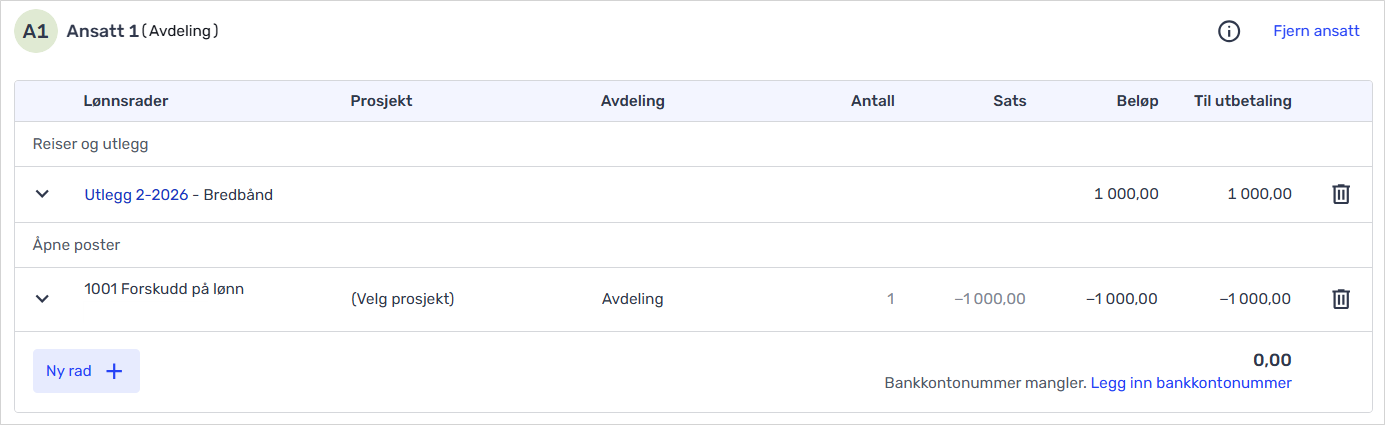Click the Ansatt 1 employee name

(x=102, y=31)
